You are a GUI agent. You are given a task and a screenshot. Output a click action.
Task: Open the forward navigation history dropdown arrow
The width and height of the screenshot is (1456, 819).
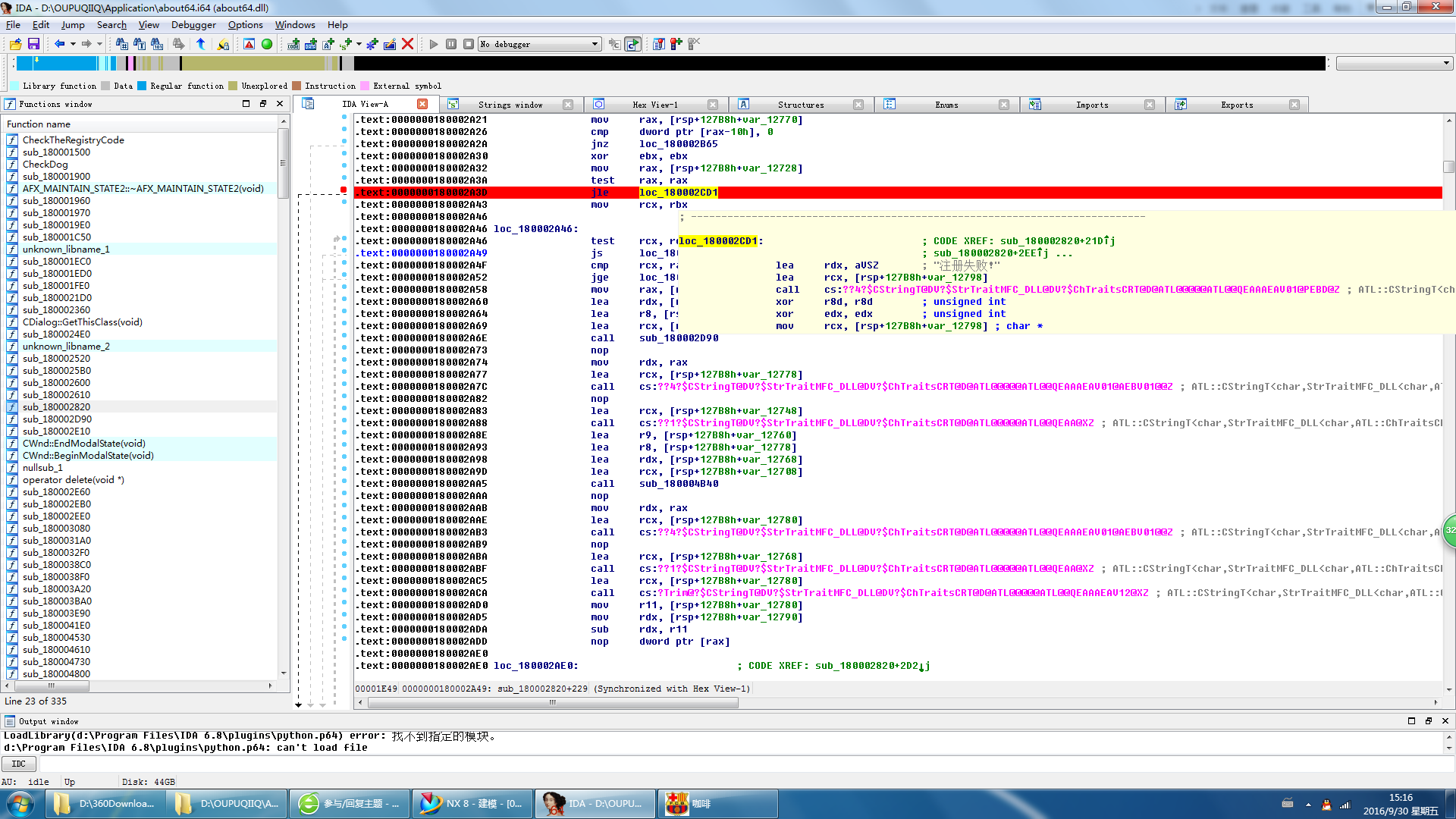[99, 44]
